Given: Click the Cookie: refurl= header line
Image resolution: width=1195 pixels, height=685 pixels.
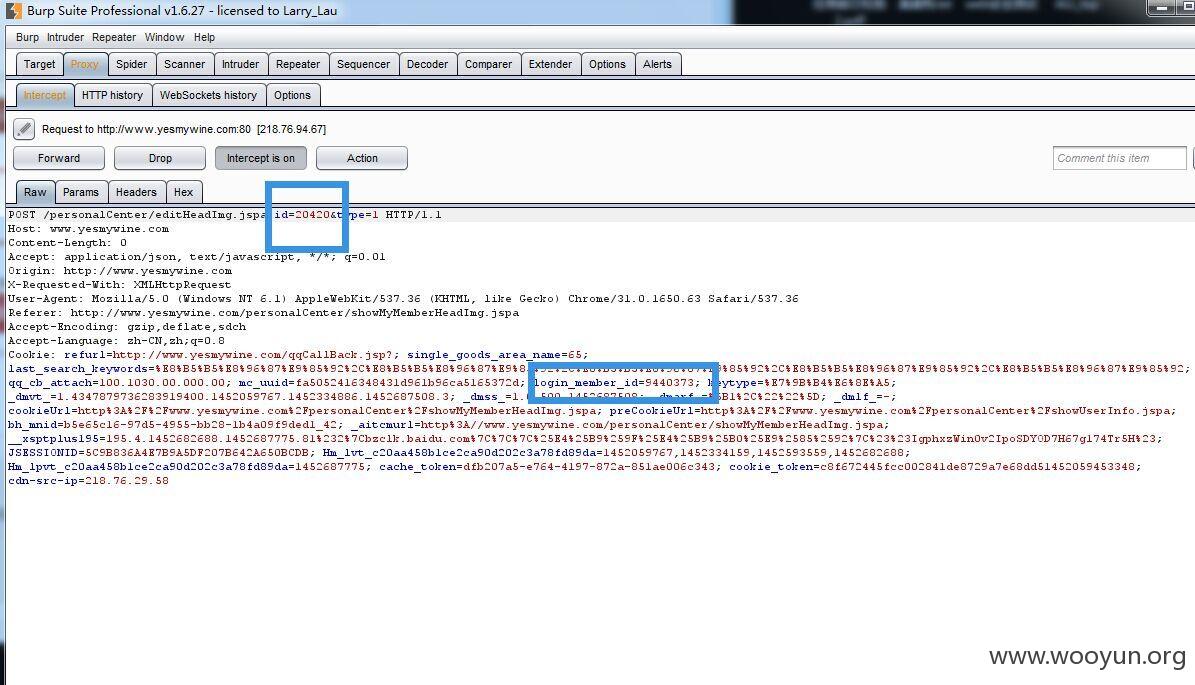Looking at the screenshot, I should [x=297, y=354].
